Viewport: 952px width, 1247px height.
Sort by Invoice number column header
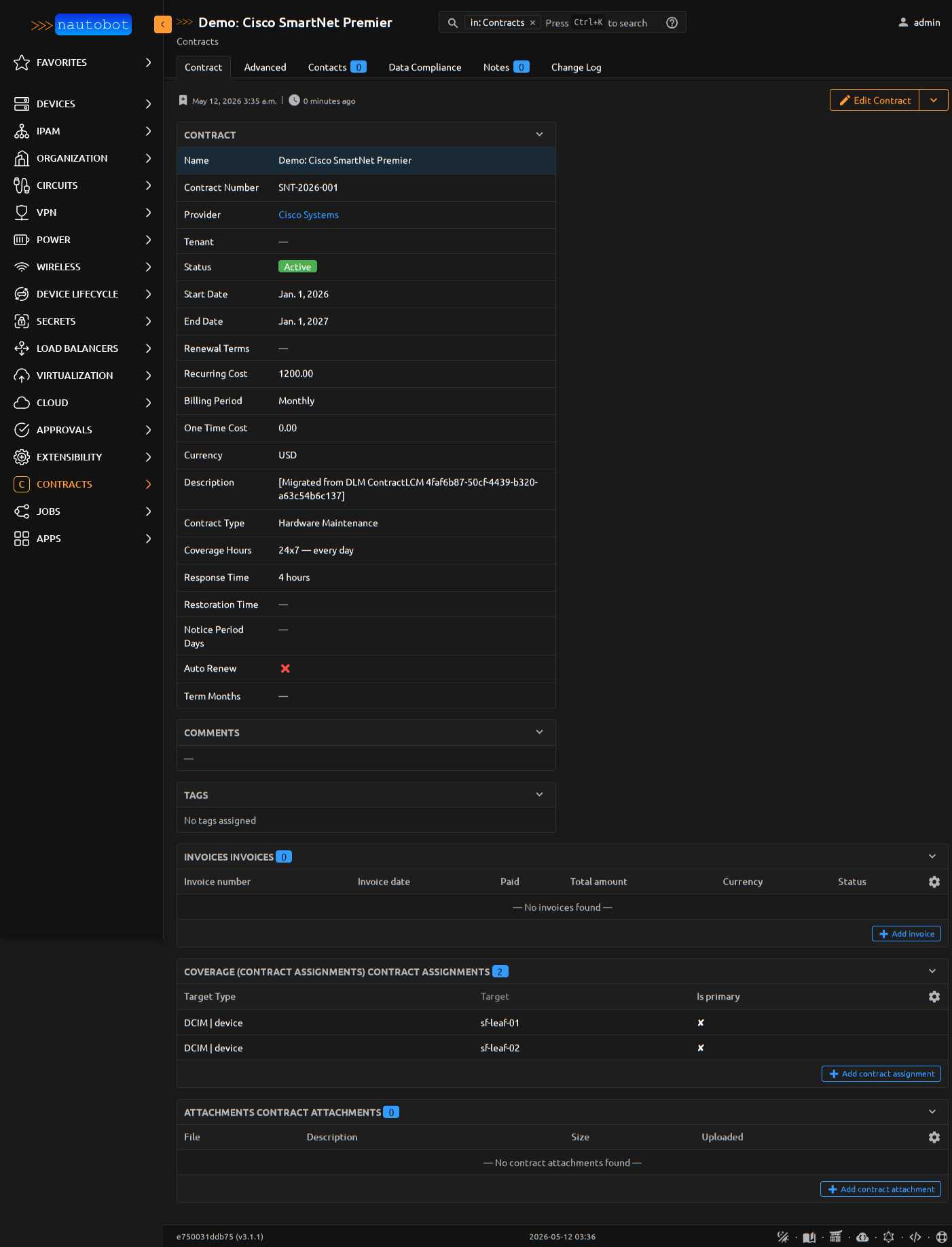(217, 882)
